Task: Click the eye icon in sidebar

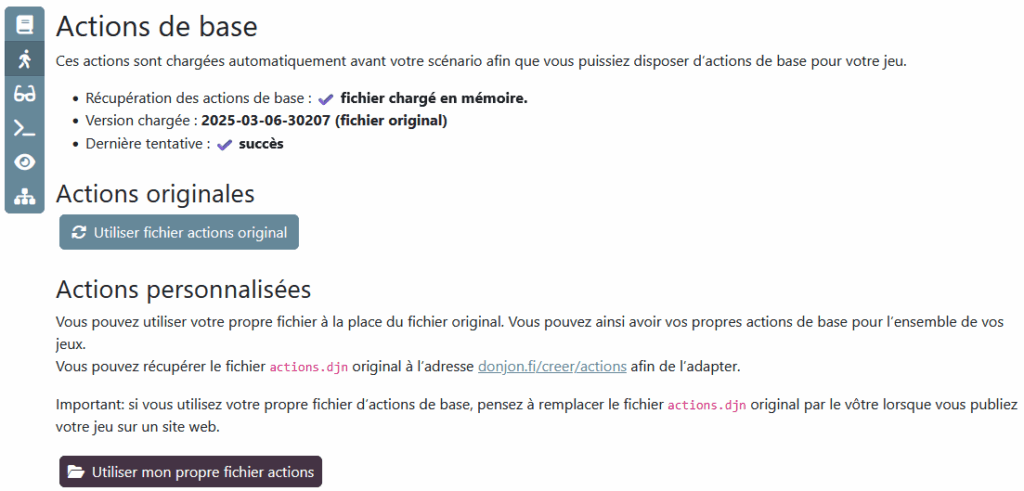Action: [25, 162]
